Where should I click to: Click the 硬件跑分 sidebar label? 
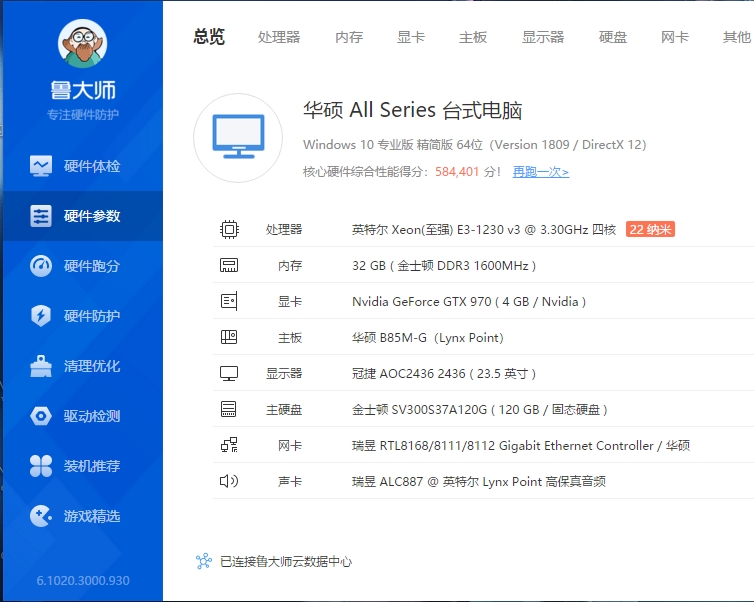click(x=92, y=266)
